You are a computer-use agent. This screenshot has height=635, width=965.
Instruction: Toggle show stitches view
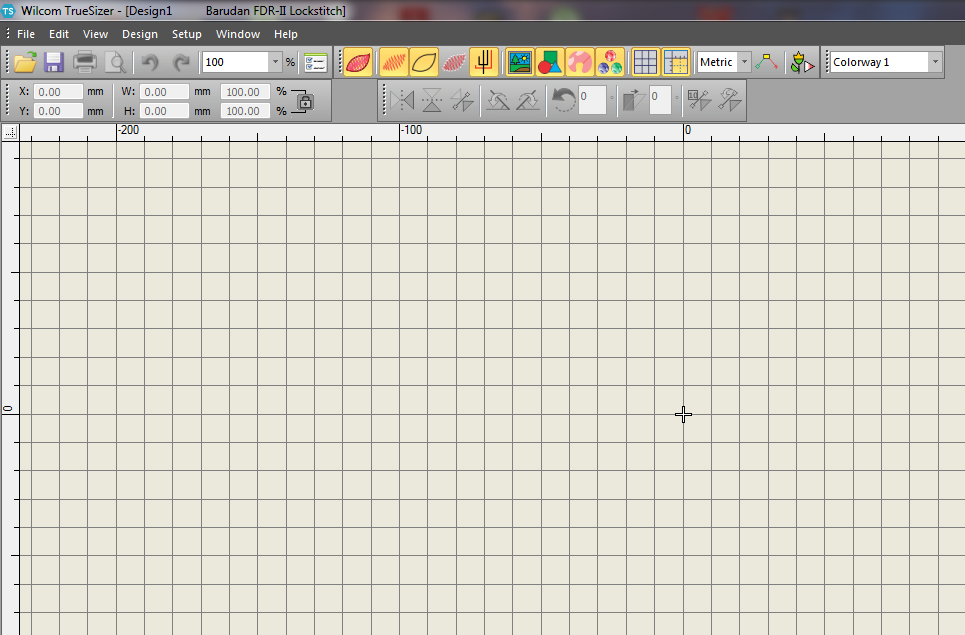394,62
